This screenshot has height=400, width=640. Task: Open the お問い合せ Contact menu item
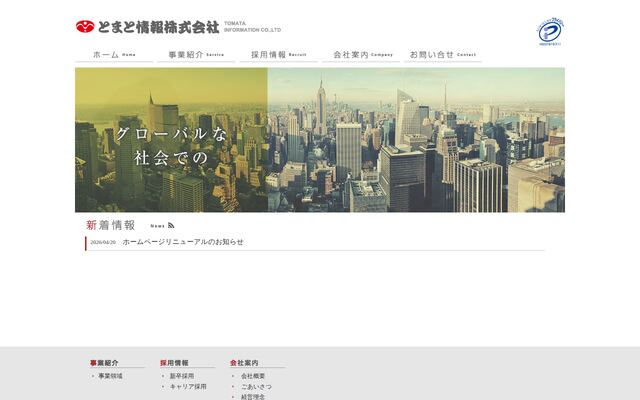[x=443, y=55]
